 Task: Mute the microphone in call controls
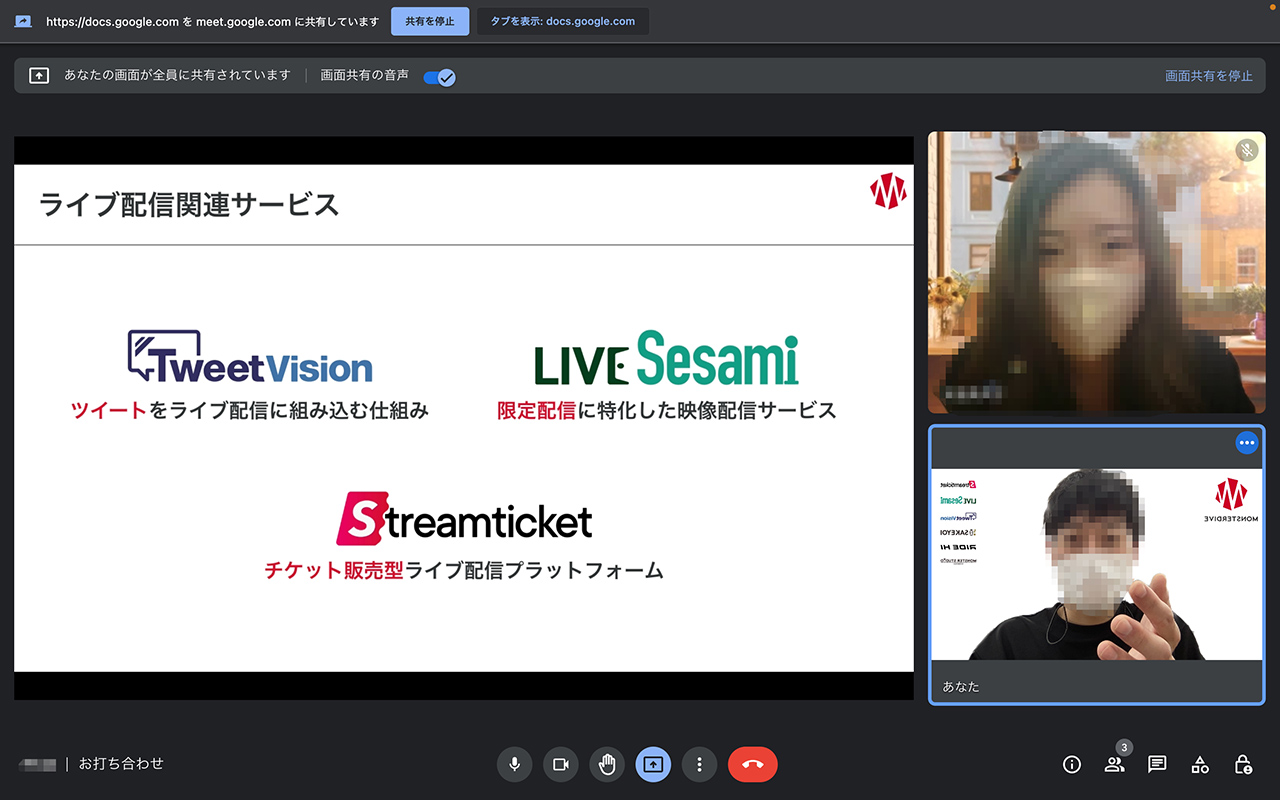click(514, 764)
